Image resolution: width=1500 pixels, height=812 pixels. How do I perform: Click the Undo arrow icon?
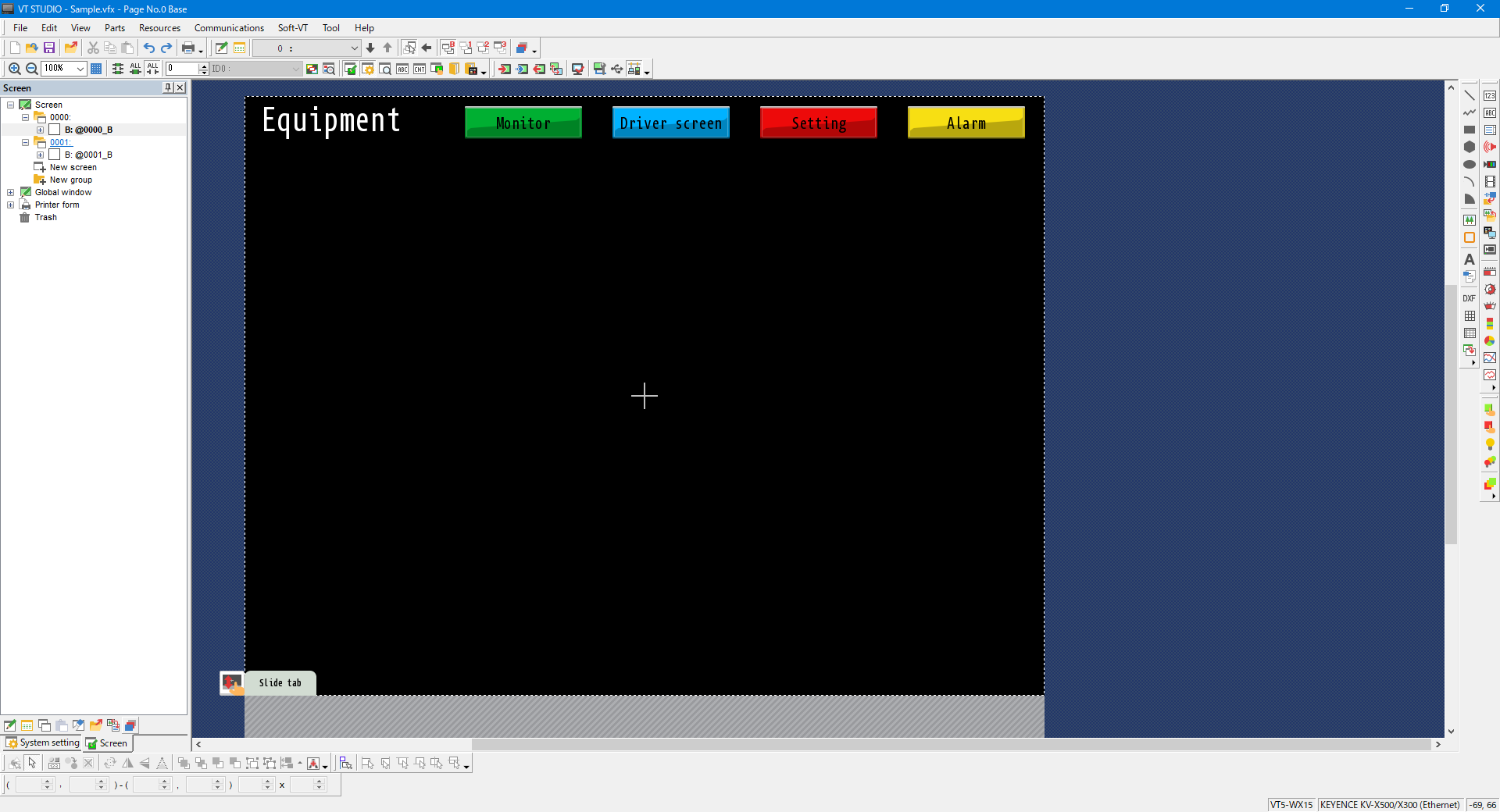point(148,48)
